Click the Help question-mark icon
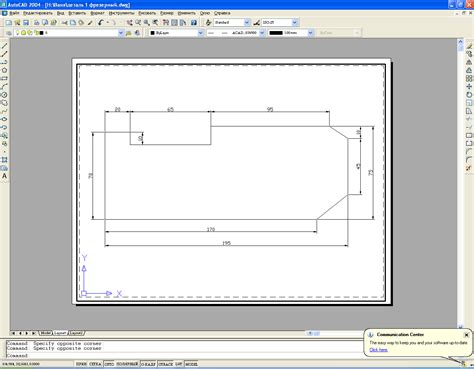This screenshot has width=474, height=369. tap(194, 23)
